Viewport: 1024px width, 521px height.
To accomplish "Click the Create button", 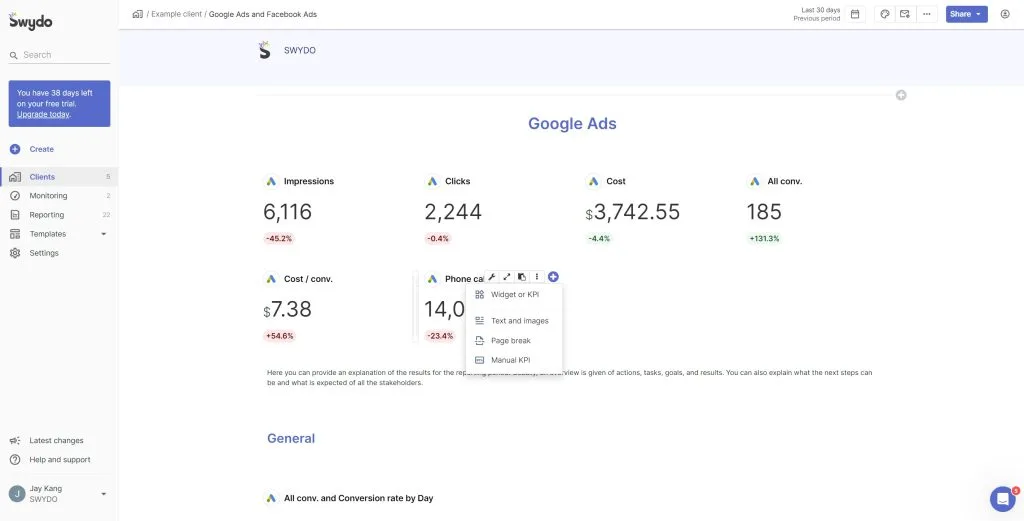I will [x=32, y=149].
